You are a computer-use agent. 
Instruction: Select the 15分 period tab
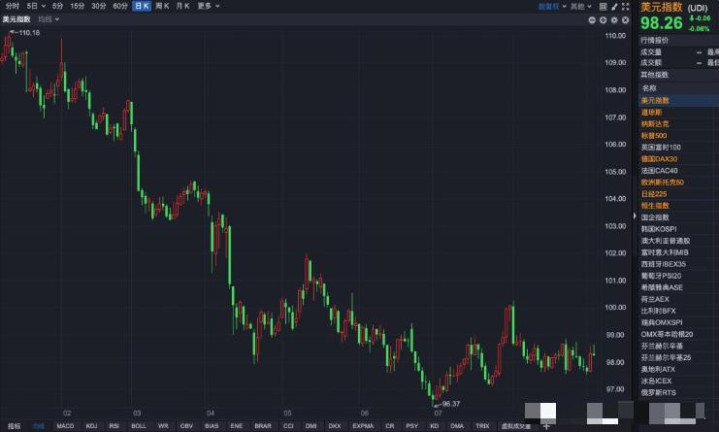pos(77,6)
